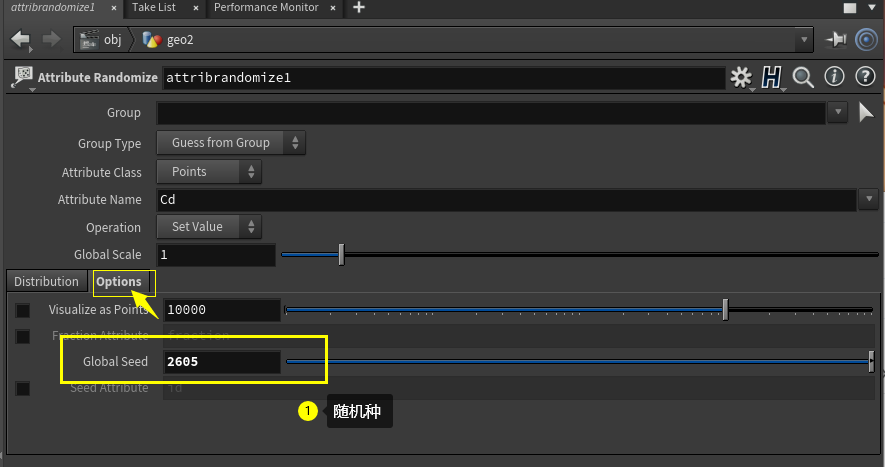Click the Attribute Name field Cd
Viewport: 885px width, 467px height.
tap(506, 200)
